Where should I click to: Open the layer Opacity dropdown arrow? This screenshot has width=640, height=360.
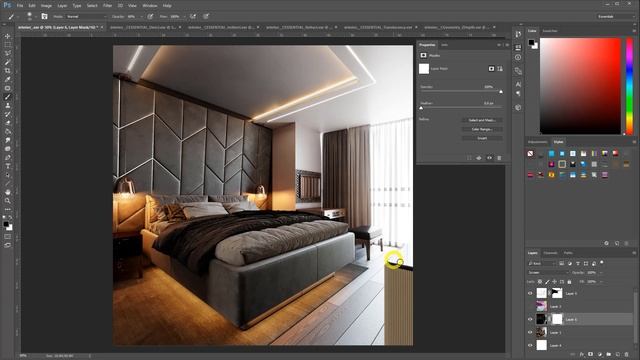600,272
